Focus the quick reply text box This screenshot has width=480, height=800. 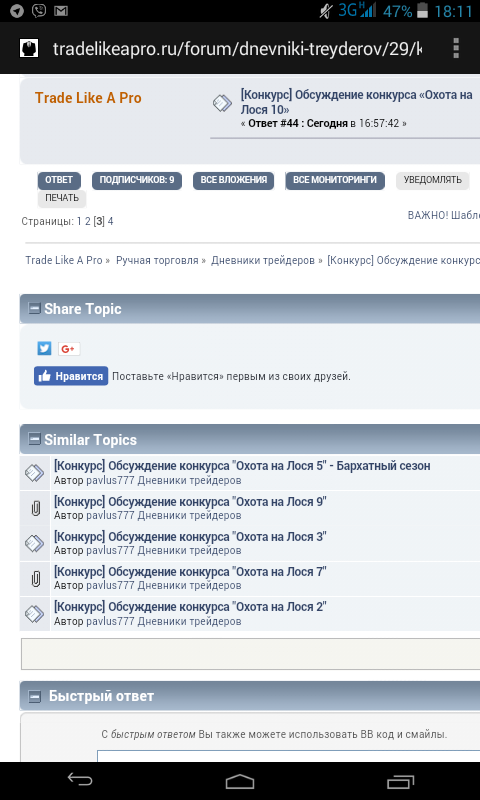click(x=288, y=756)
